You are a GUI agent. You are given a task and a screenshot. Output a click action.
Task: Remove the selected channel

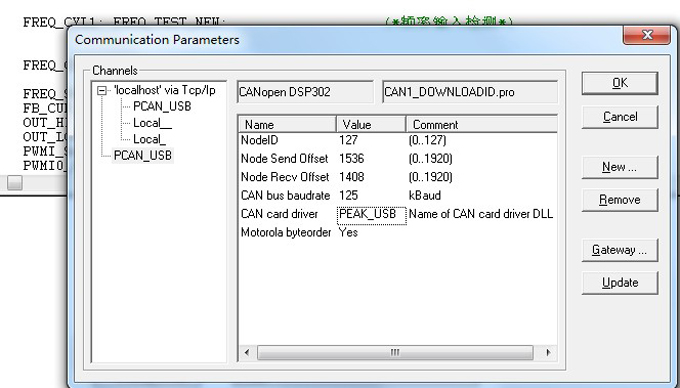coord(620,200)
